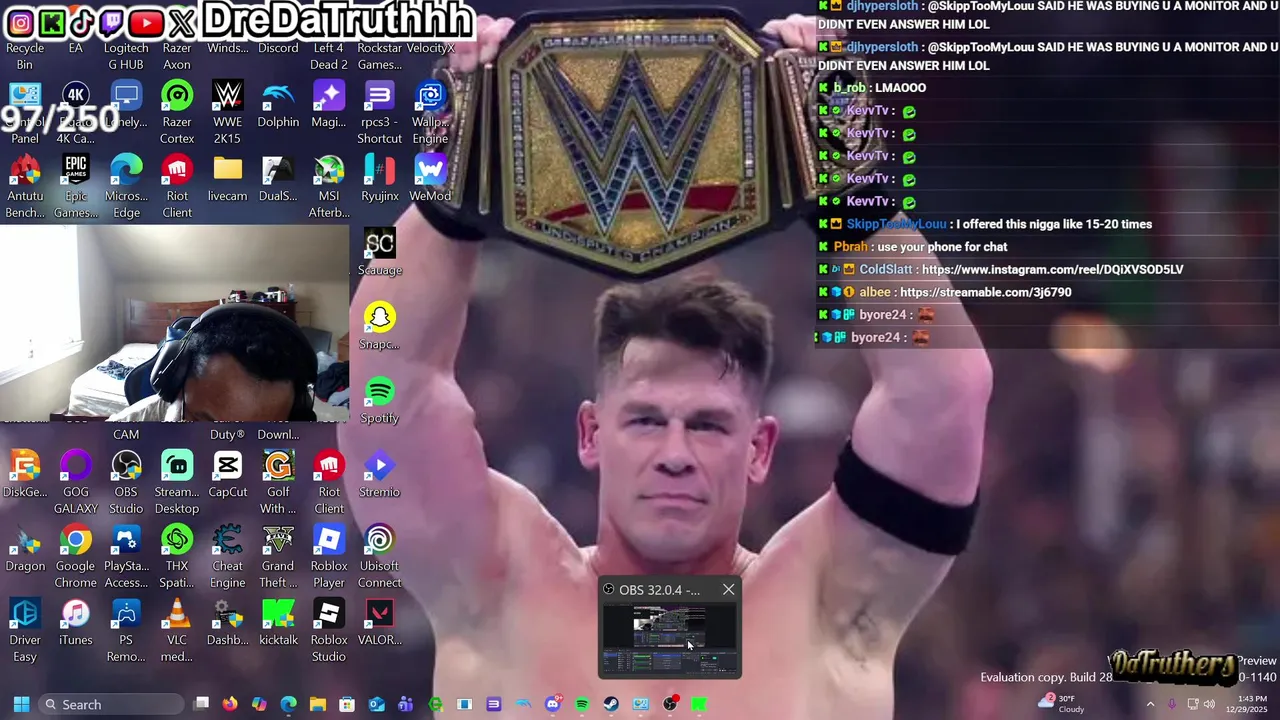This screenshot has width=1280, height=720.
Task: Select the Driver Easy desktop icon
Action: coord(25,630)
